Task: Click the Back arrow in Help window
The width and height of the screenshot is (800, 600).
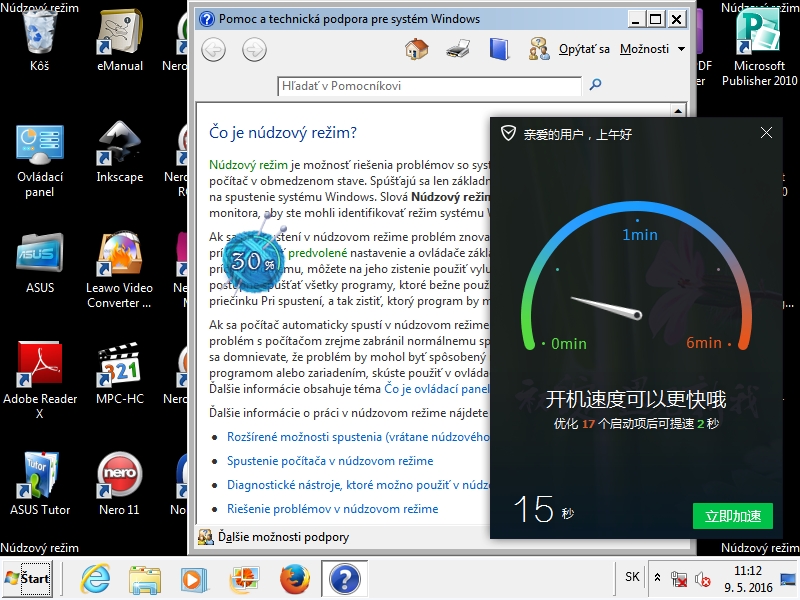Action: tap(213, 50)
